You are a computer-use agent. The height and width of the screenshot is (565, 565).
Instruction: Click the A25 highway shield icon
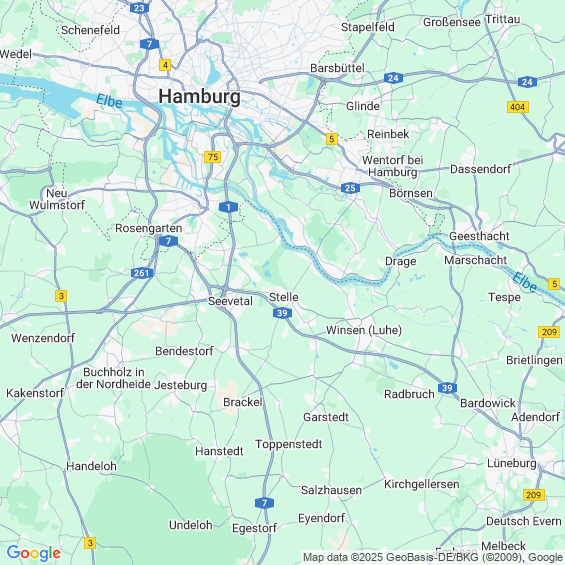pyautogui.click(x=350, y=188)
